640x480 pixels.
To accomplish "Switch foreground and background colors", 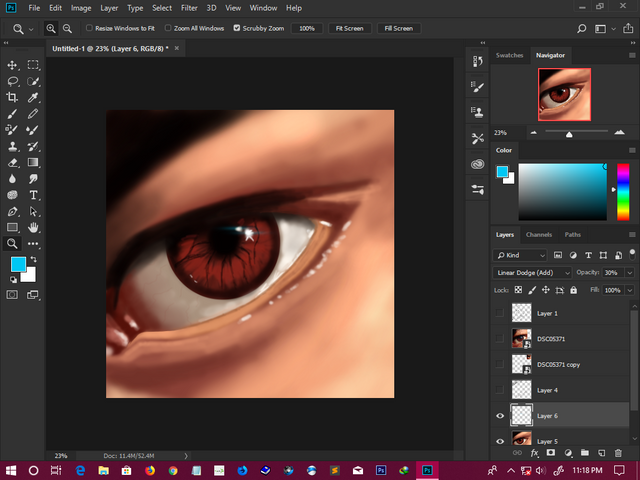I will pyautogui.click(x=34, y=259).
